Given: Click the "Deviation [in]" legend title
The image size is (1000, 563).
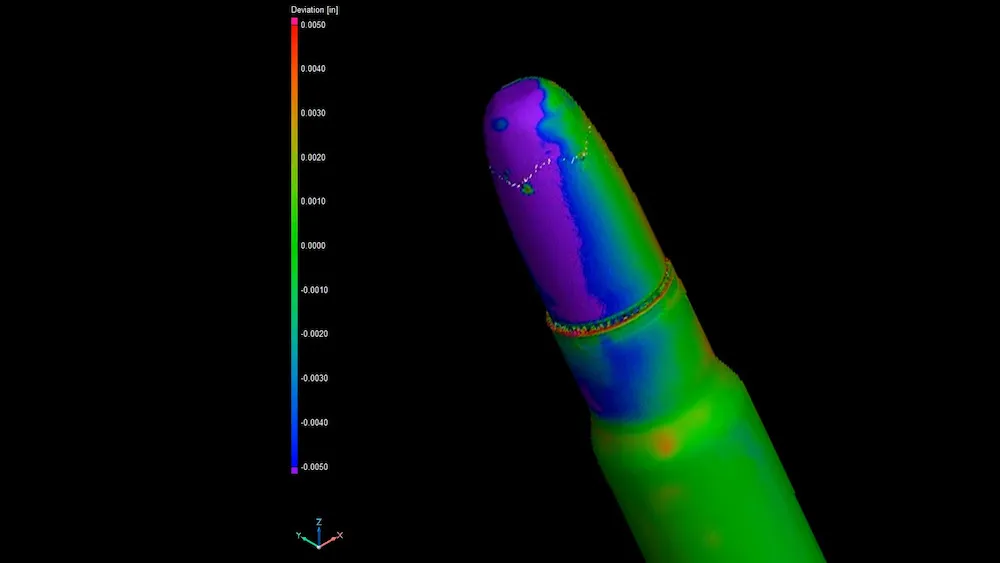Looking at the screenshot, I should pos(314,10).
